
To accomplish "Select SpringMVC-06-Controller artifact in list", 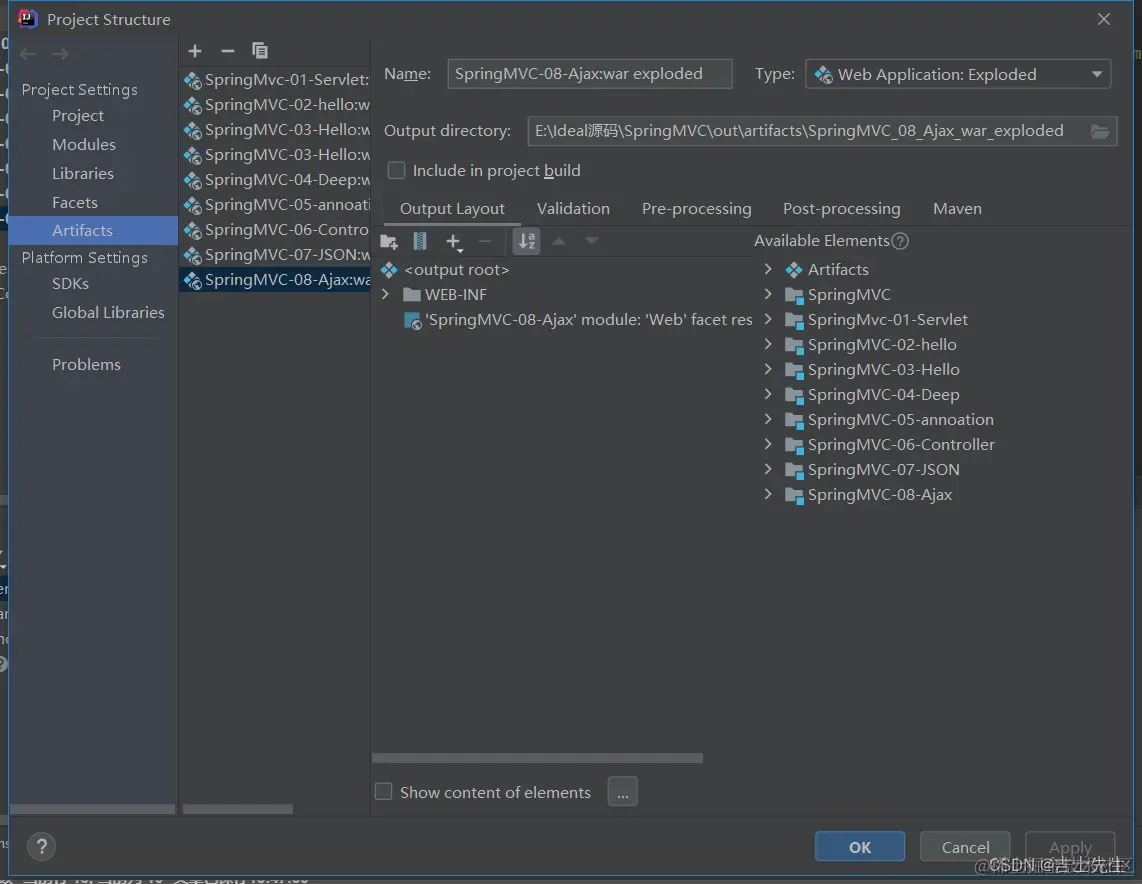I will tap(275, 229).
